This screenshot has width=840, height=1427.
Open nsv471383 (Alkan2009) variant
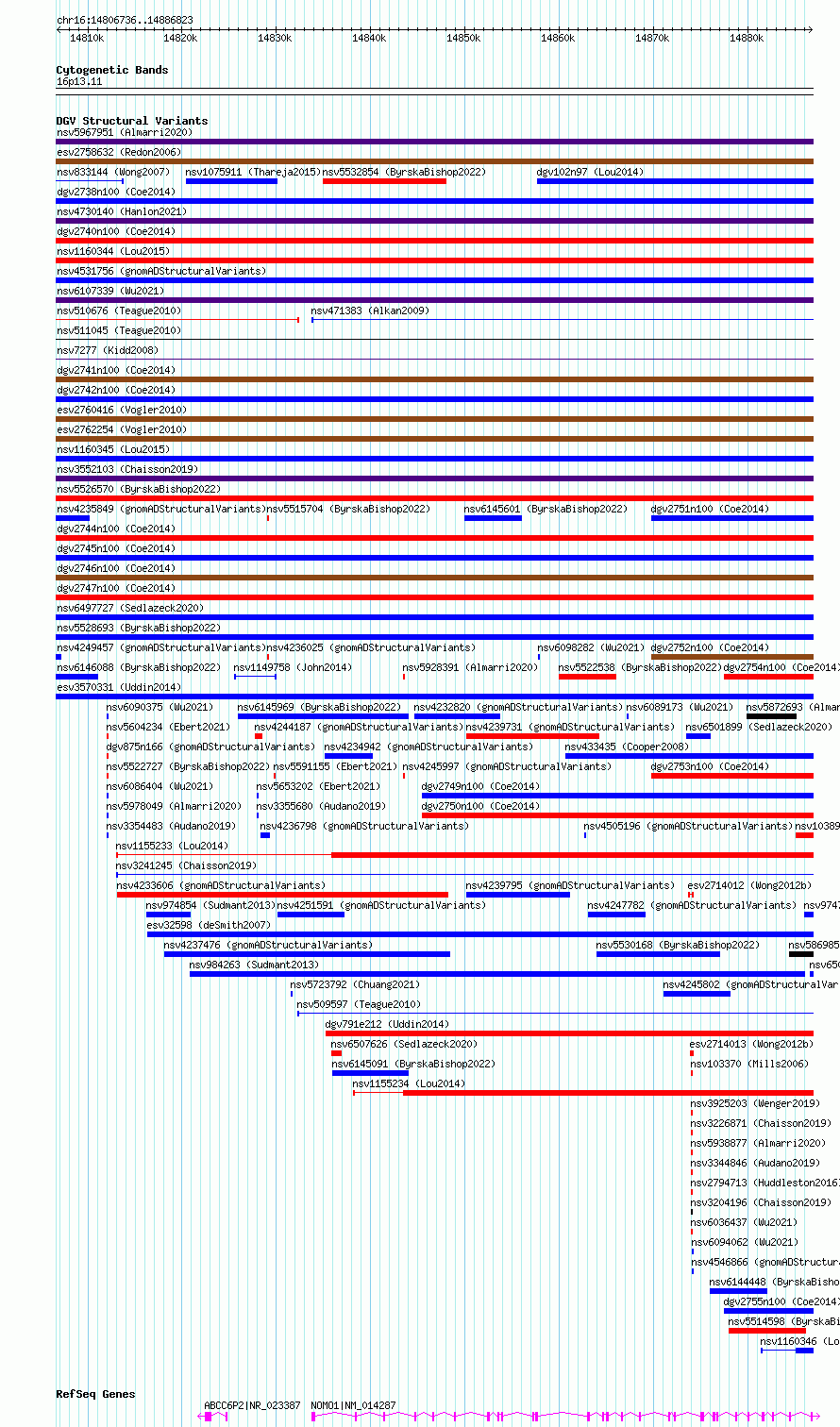click(370, 311)
